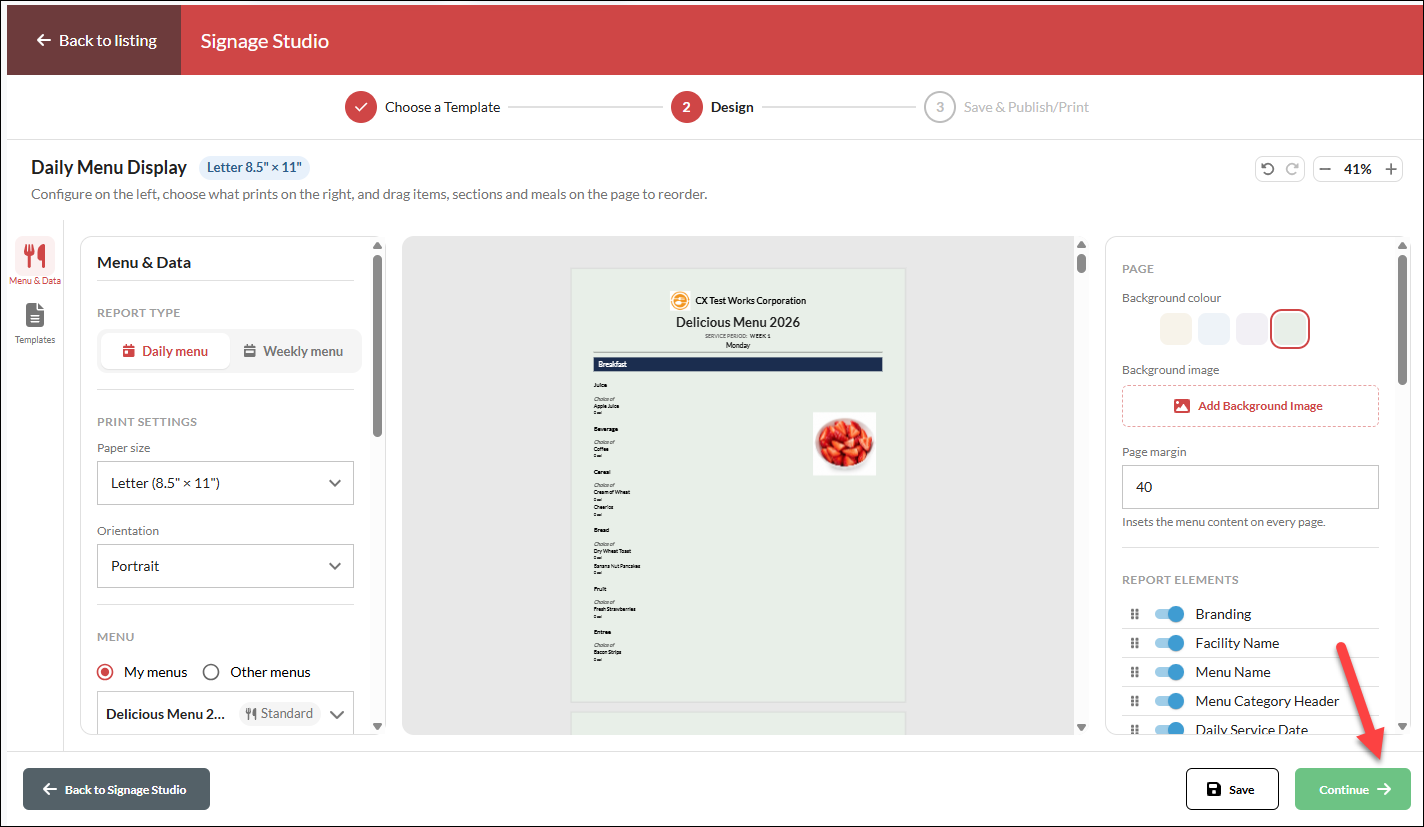Click the drag handle beside Menu Name

tap(1135, 672)
